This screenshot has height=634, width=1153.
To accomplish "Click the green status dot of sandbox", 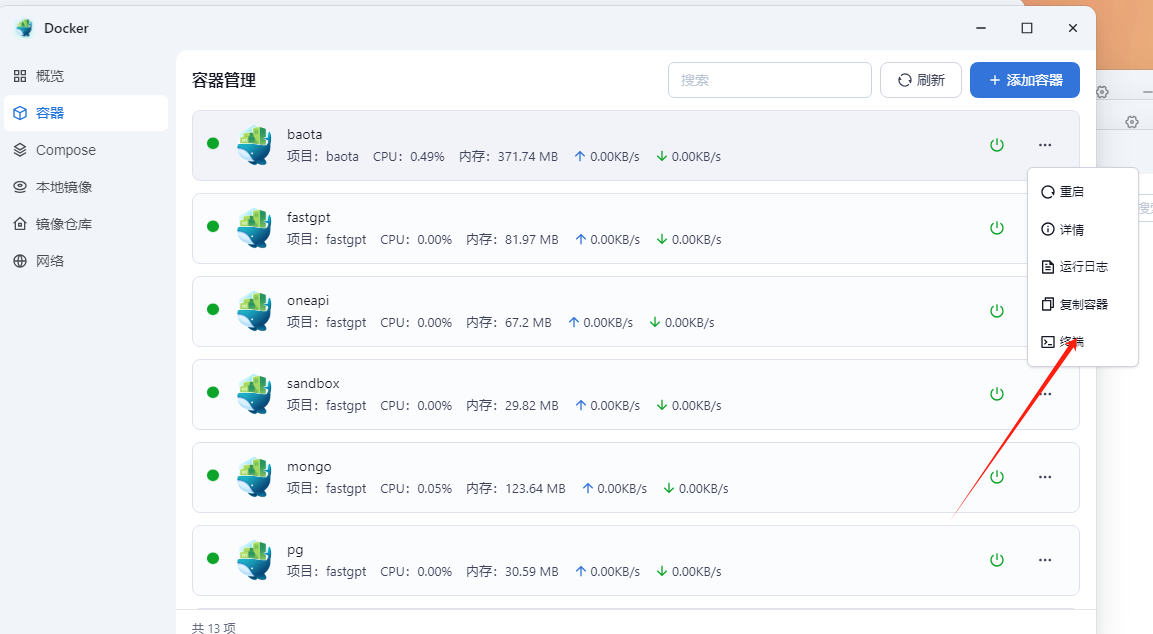I will coord(213,393).
